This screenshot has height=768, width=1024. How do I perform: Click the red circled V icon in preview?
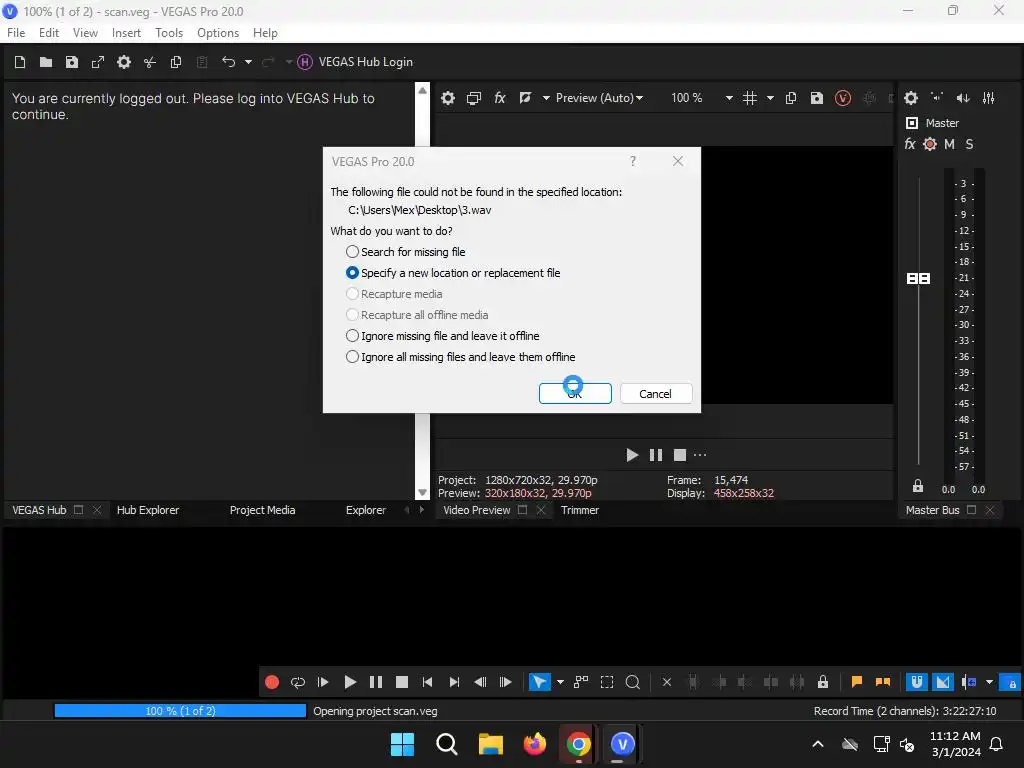842,98
